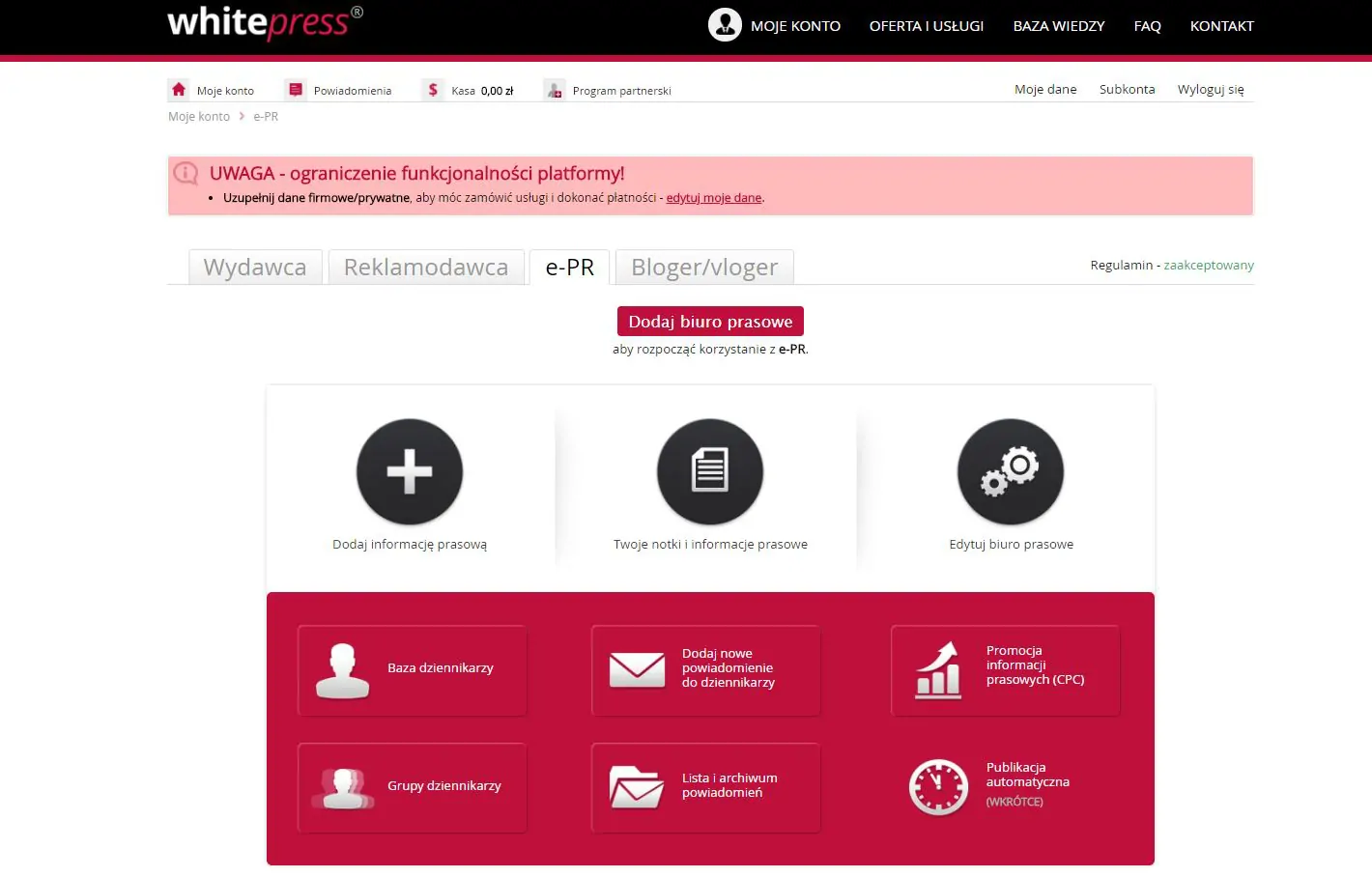Image resolution: width=1372 pixels, height=877 pixels.
Task: Follow the edytuj moje dane link
Action: click(714, 198)
